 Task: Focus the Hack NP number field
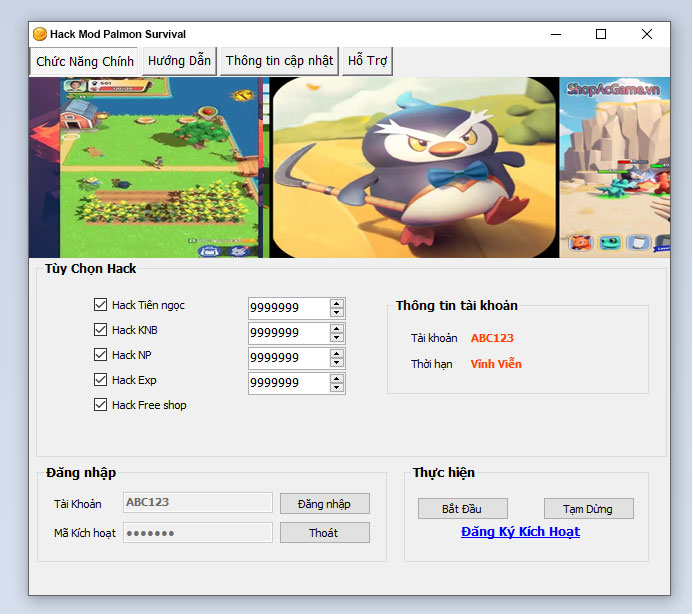[289, 358]
